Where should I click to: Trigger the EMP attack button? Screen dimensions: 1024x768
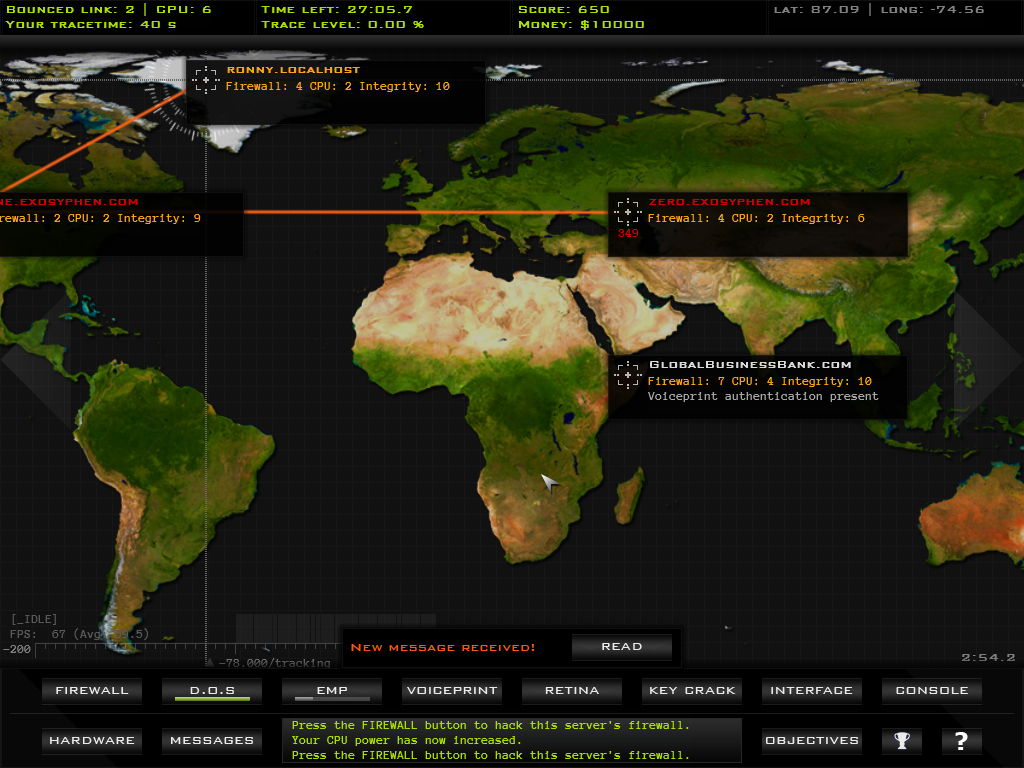coord(332,691)
